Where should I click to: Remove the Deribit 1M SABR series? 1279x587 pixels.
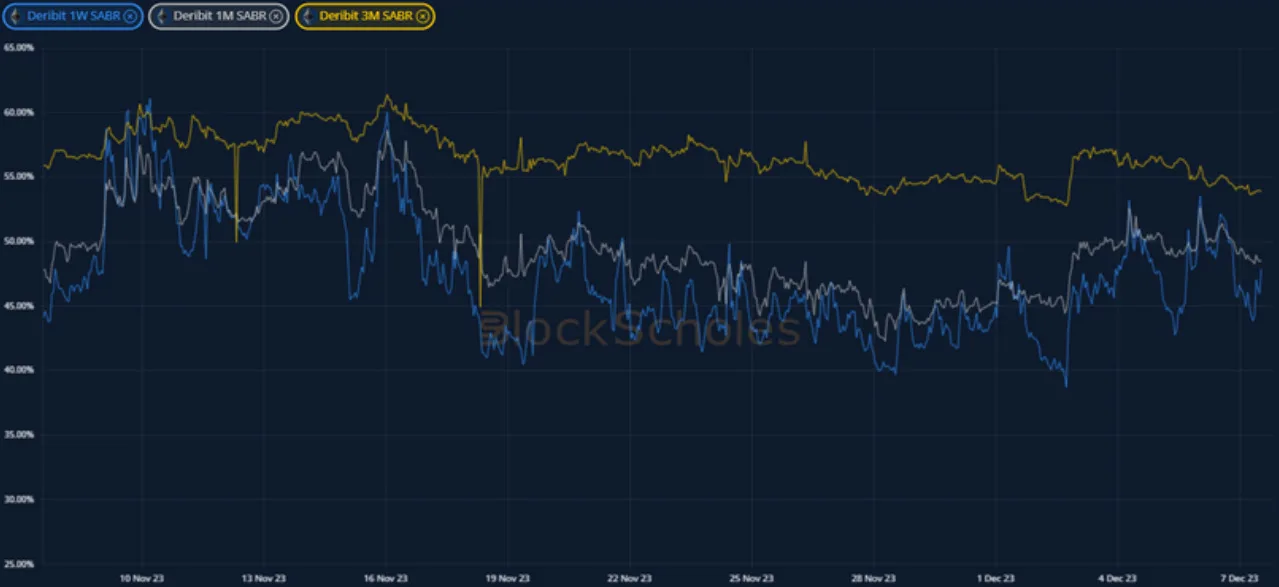coord(276,16)
